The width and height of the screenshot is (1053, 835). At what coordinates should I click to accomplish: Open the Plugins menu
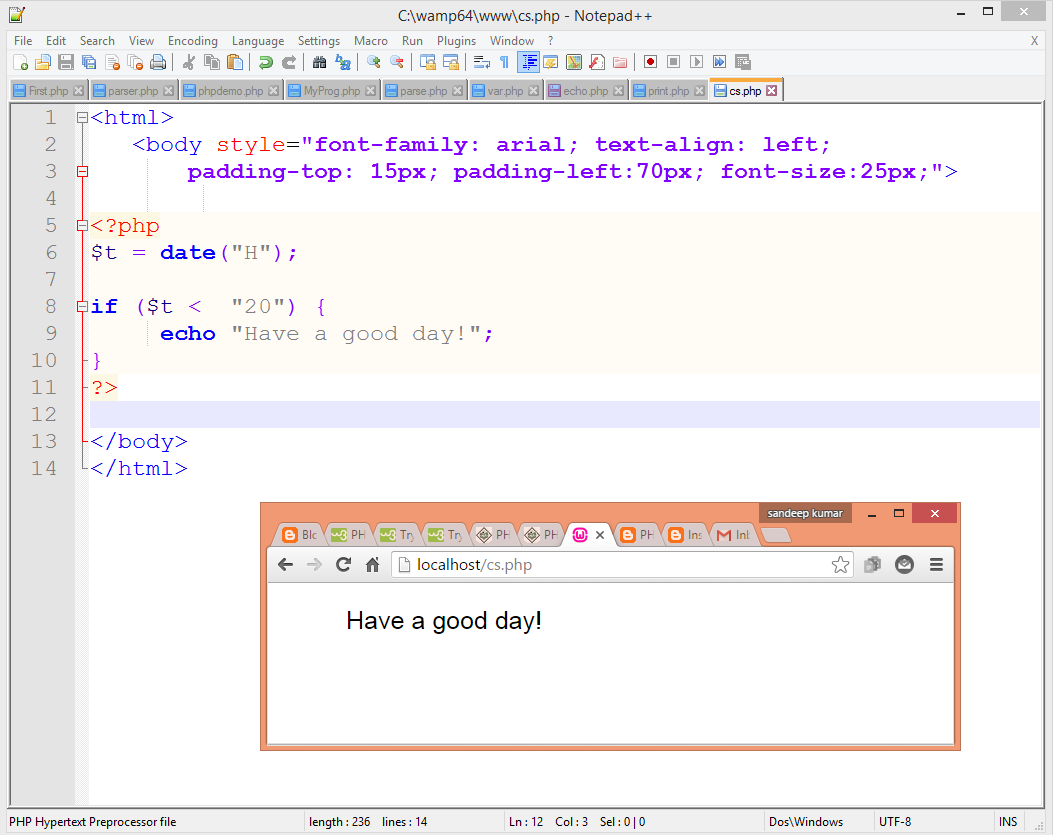tap(456, 41)
